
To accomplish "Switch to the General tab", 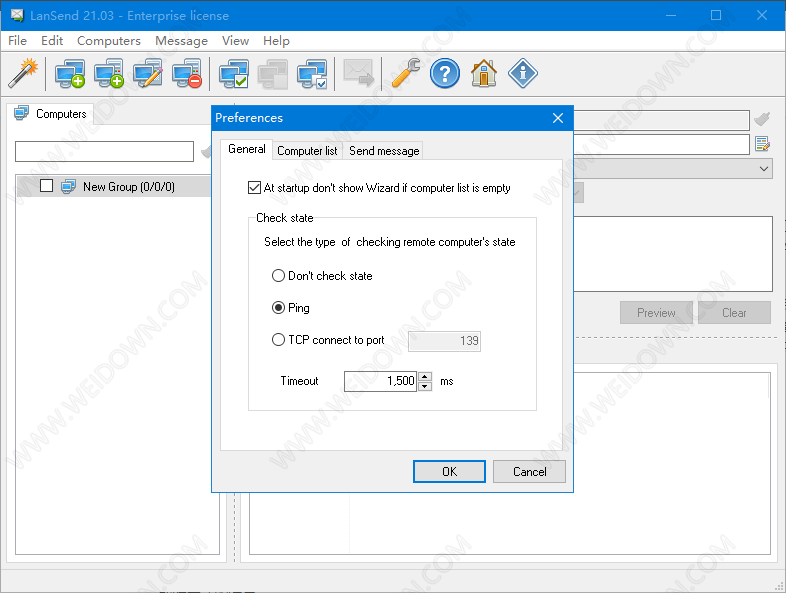I will click(x=247, y=149).
